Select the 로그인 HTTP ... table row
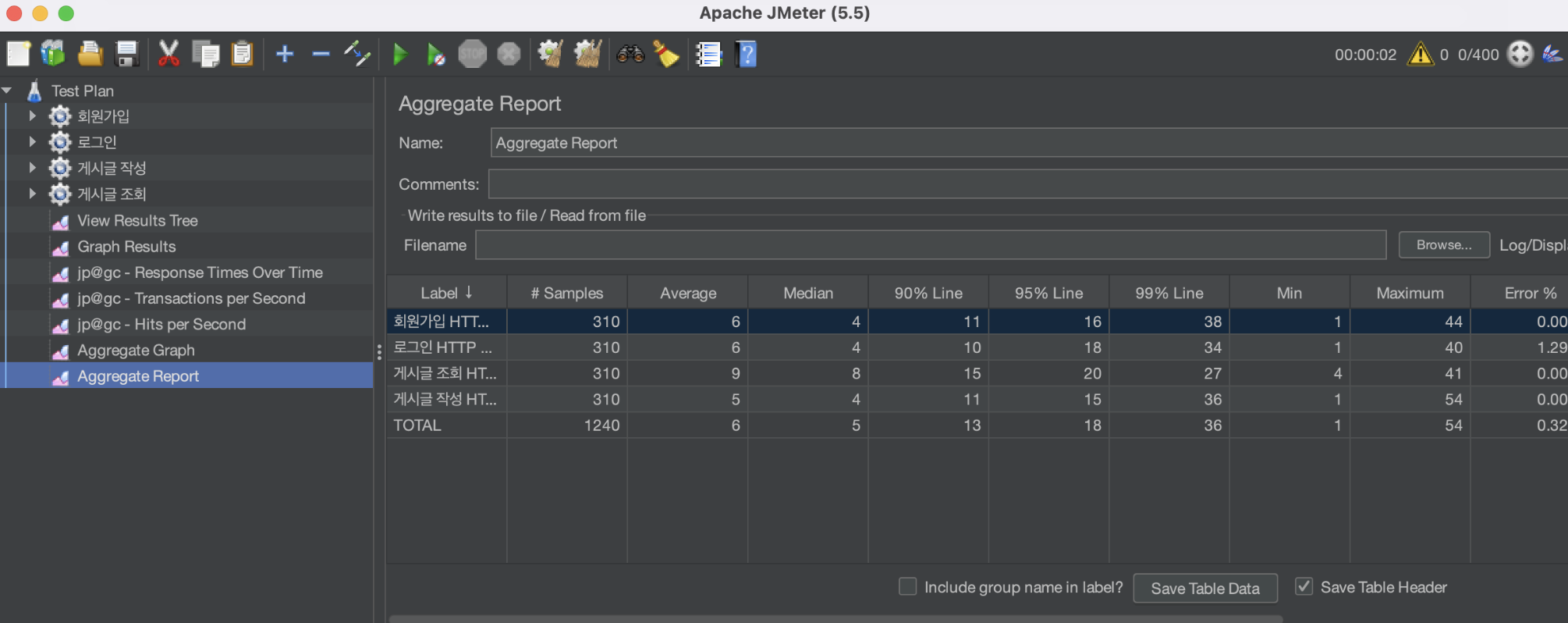Viewport: 1568px width, 623px height. 977,347
